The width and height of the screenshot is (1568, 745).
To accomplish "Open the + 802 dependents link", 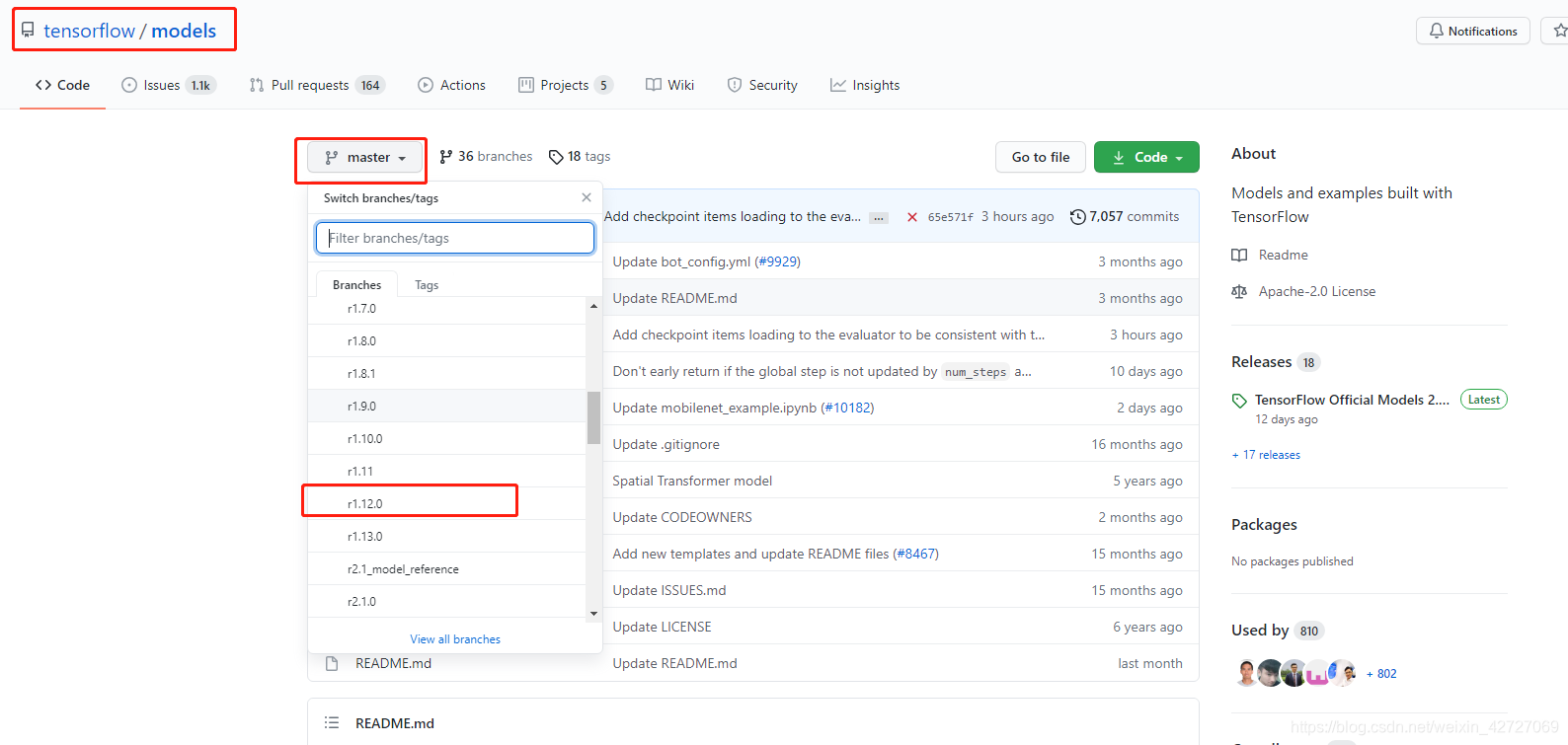I will [x=1381, y=674].
